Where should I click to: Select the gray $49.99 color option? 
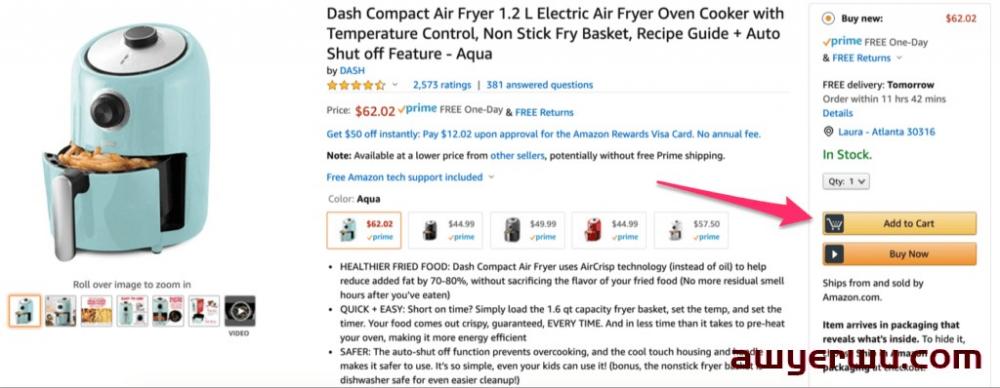(x=527, y=230)
